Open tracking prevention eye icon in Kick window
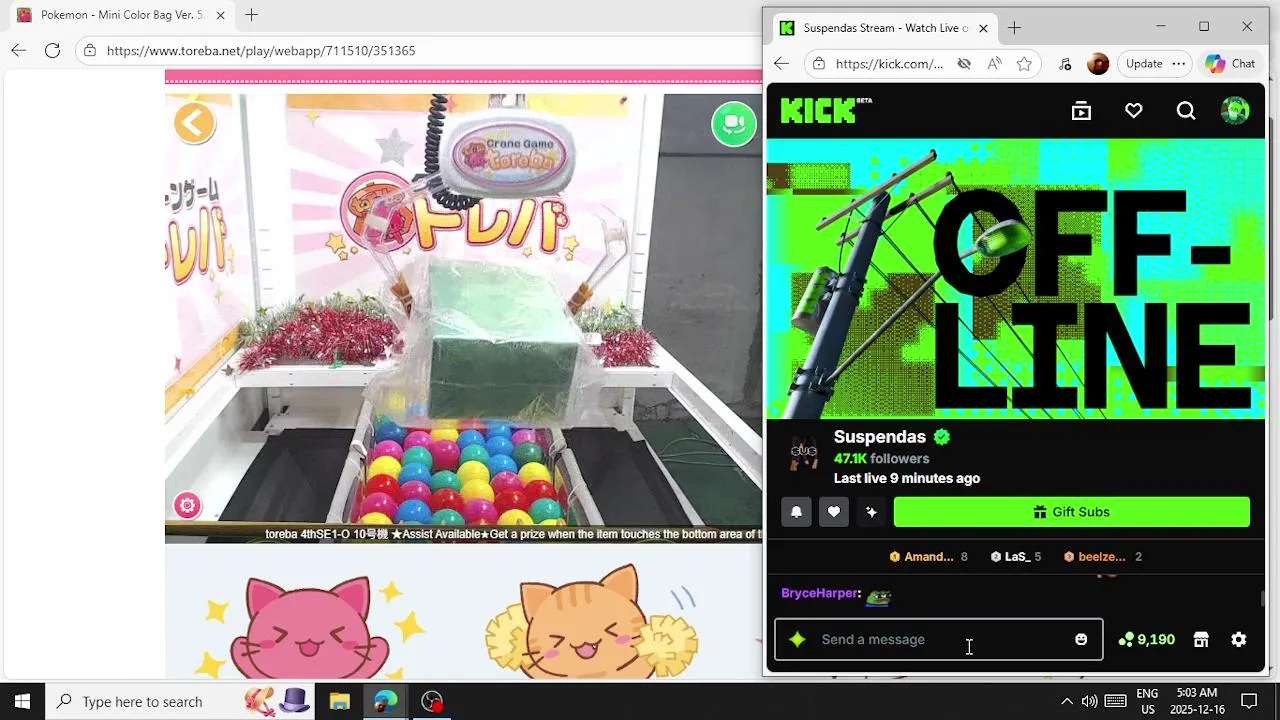Image resolution: width=1280 pixels, height=720 pixels. click(x=964, y=64)
